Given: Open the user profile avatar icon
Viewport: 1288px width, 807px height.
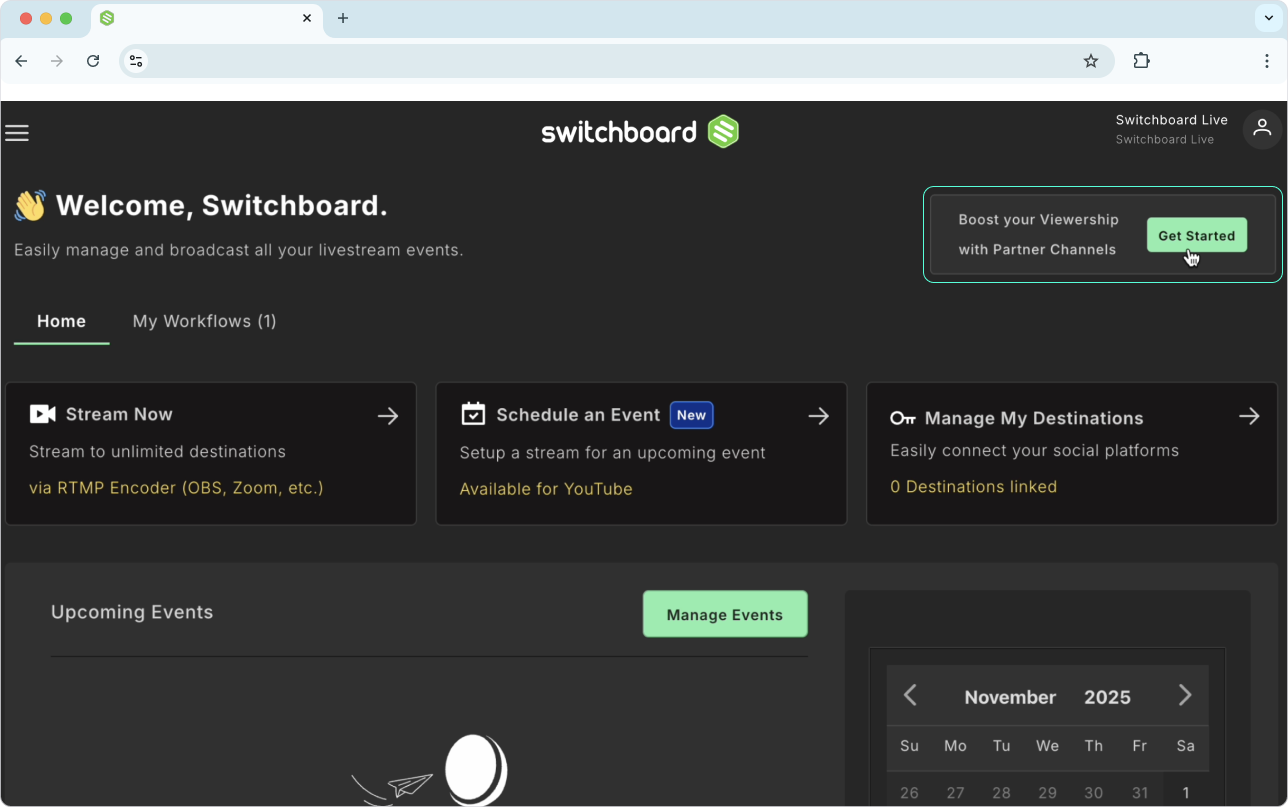Looking at the screenshot, I should [1262, 129].
